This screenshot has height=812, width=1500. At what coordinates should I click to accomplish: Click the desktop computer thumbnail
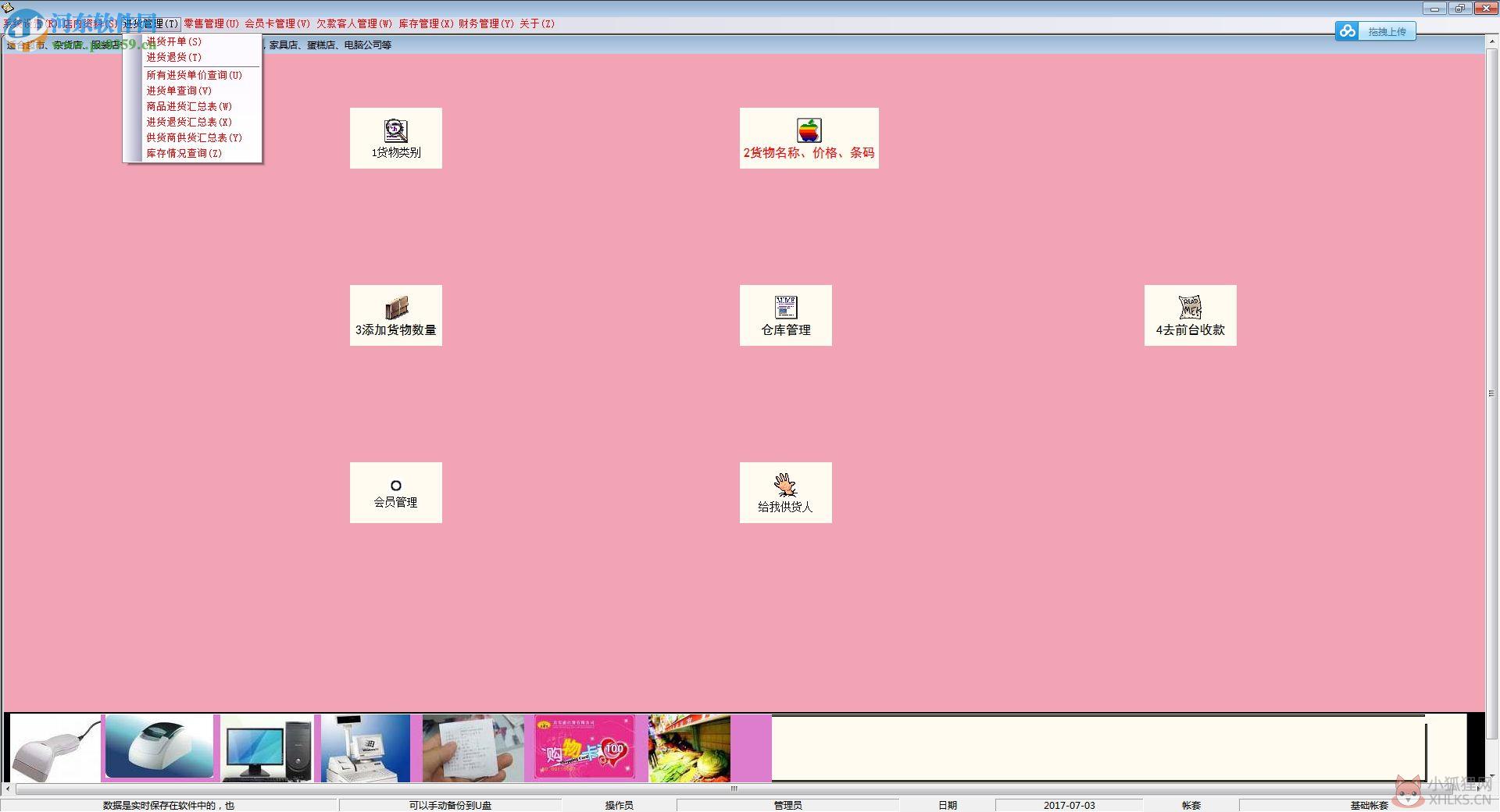click(267, 748)
